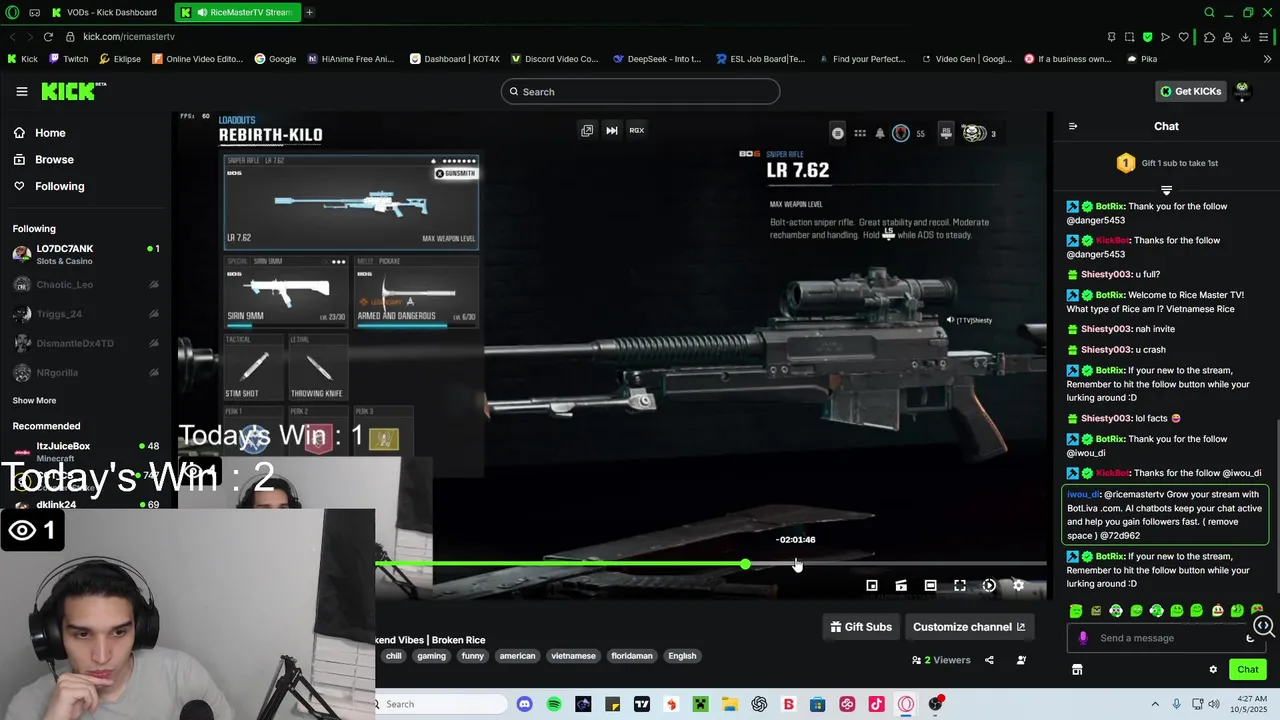Click the Chat send button

click(x=1248, y=669)
